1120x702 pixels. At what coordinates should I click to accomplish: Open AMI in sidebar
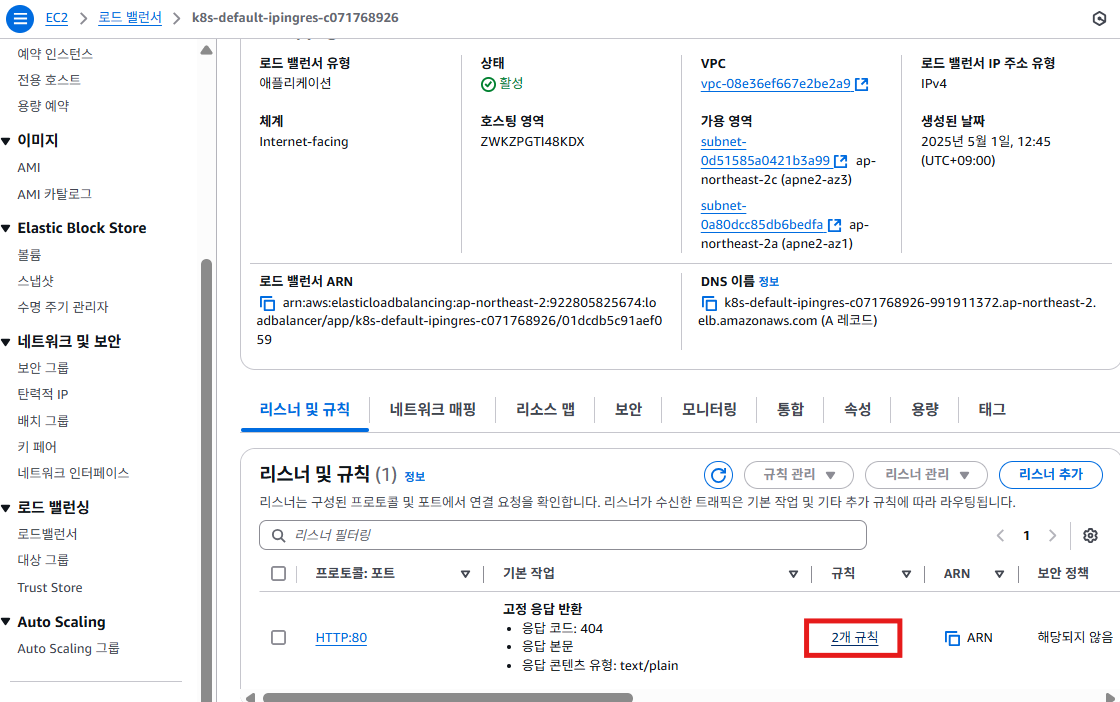point(29,168)
